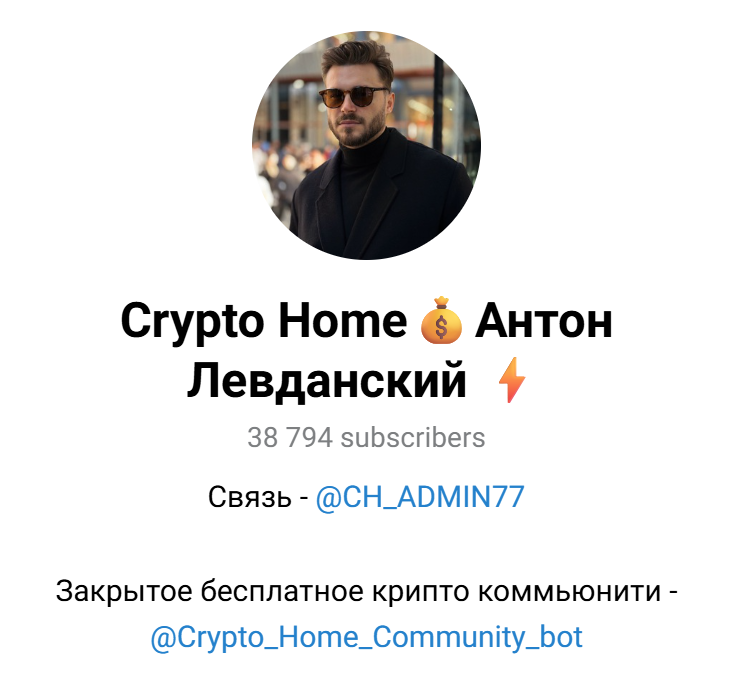Click the word 'Home' in channel title
Viewport: 729px width, 674px height.
[342, 321]
